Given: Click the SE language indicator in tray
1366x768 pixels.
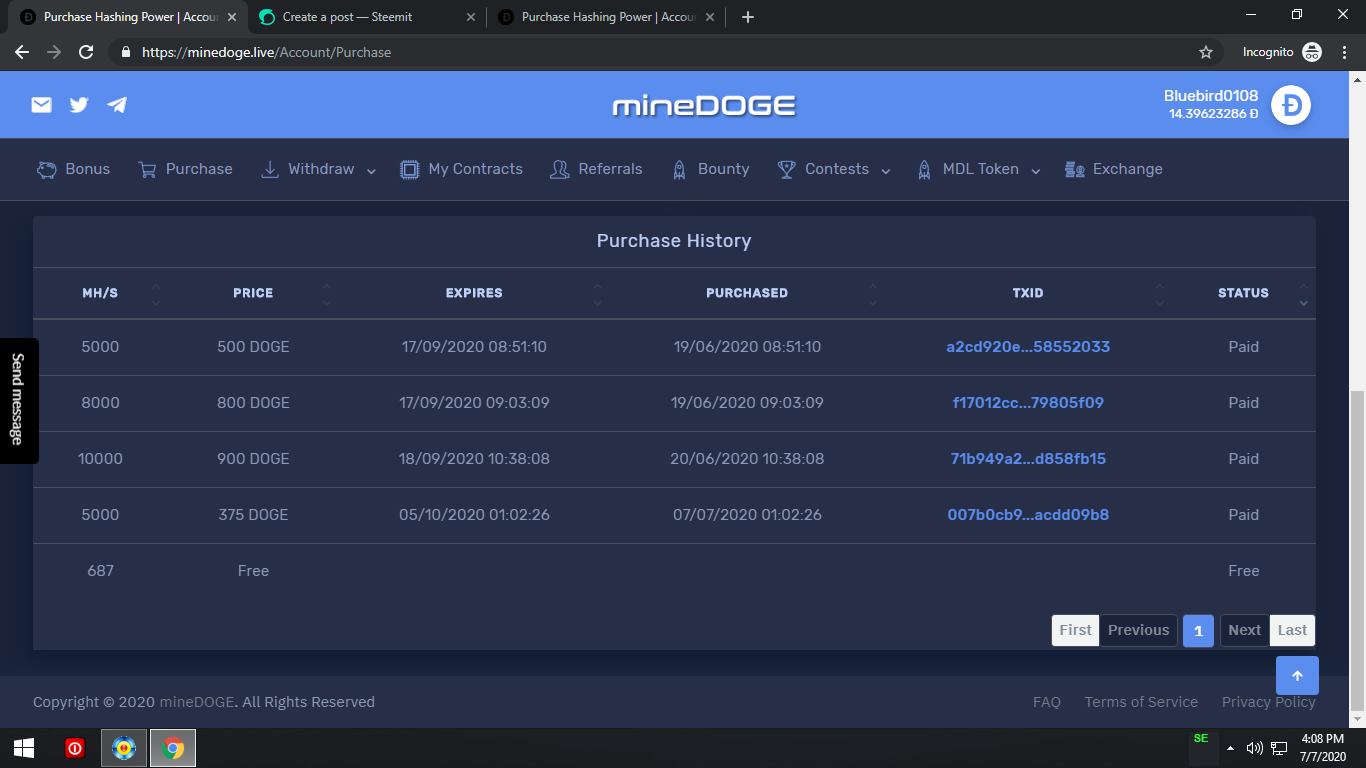Looking at the screenshot, I should tap(1201, 739).
